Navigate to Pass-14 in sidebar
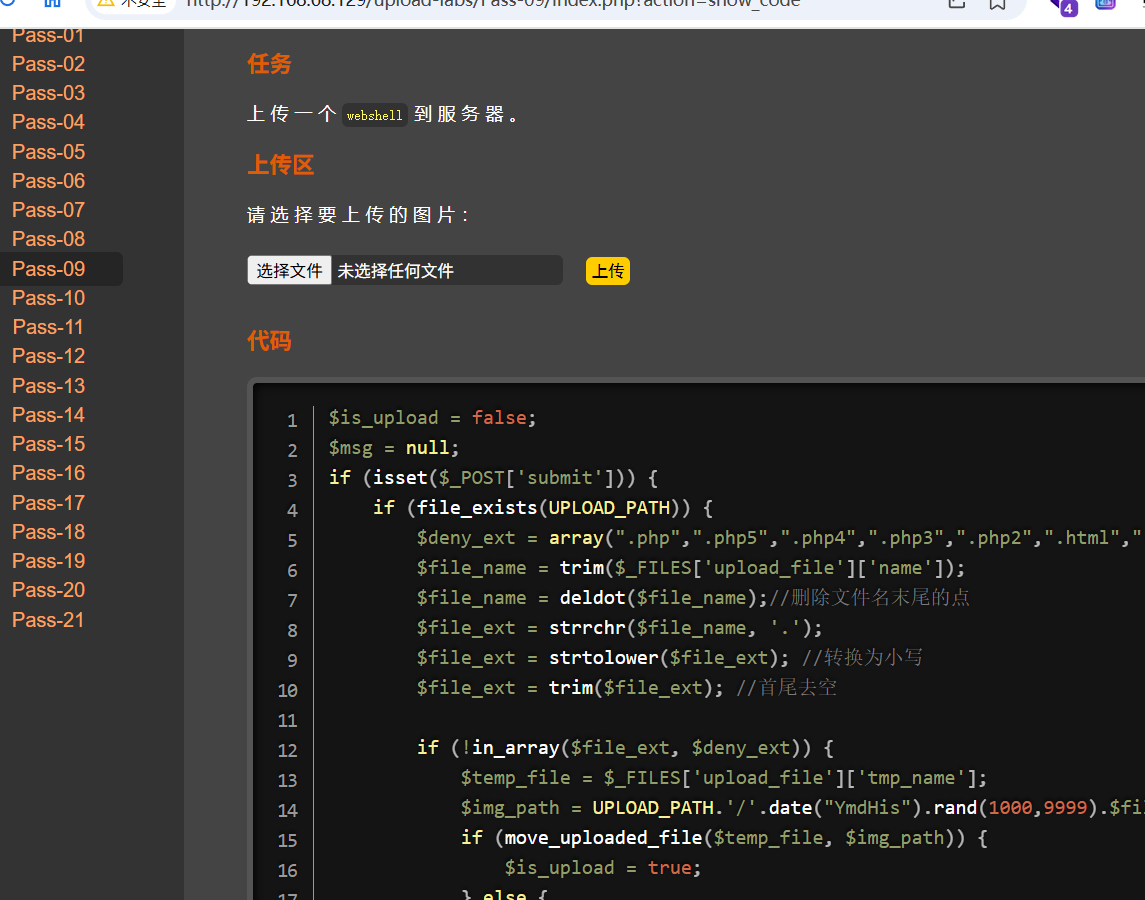 point(48,415)
